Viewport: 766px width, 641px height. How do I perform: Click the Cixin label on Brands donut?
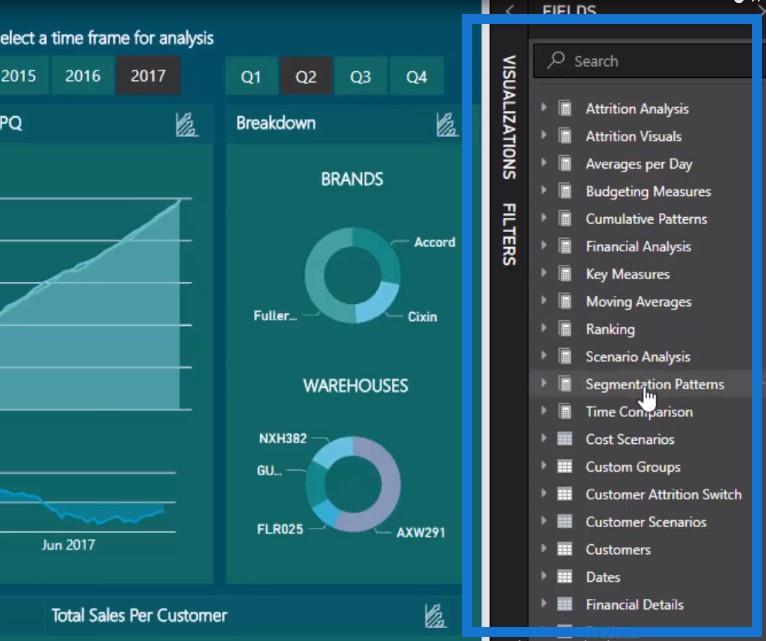[422, 317]
